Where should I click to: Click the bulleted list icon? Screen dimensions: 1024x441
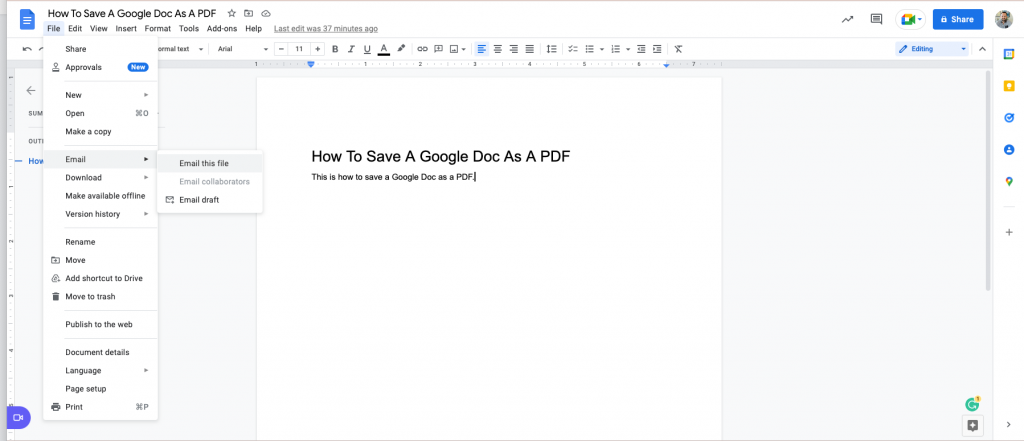(590, 49)
